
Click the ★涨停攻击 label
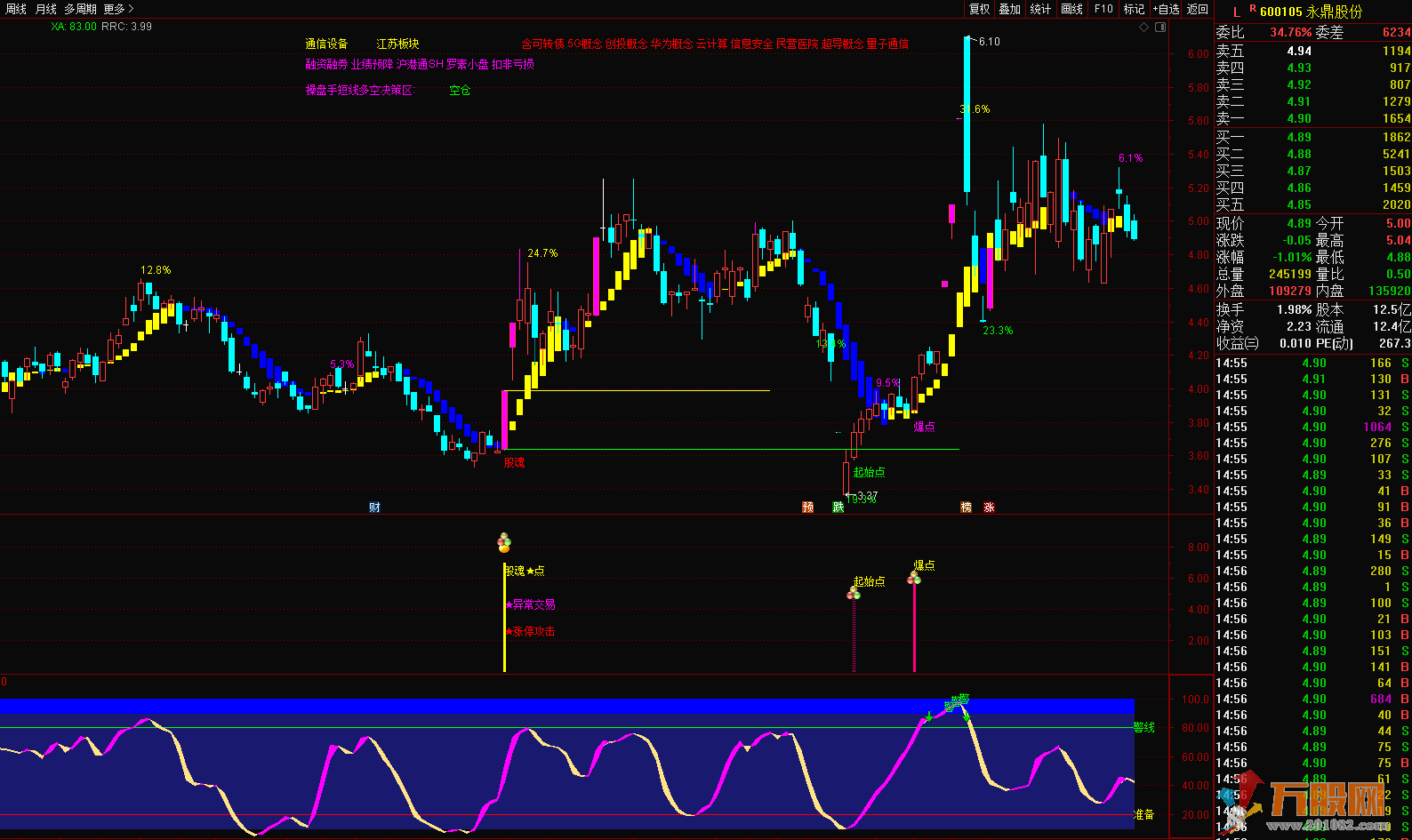coord(530,631)
